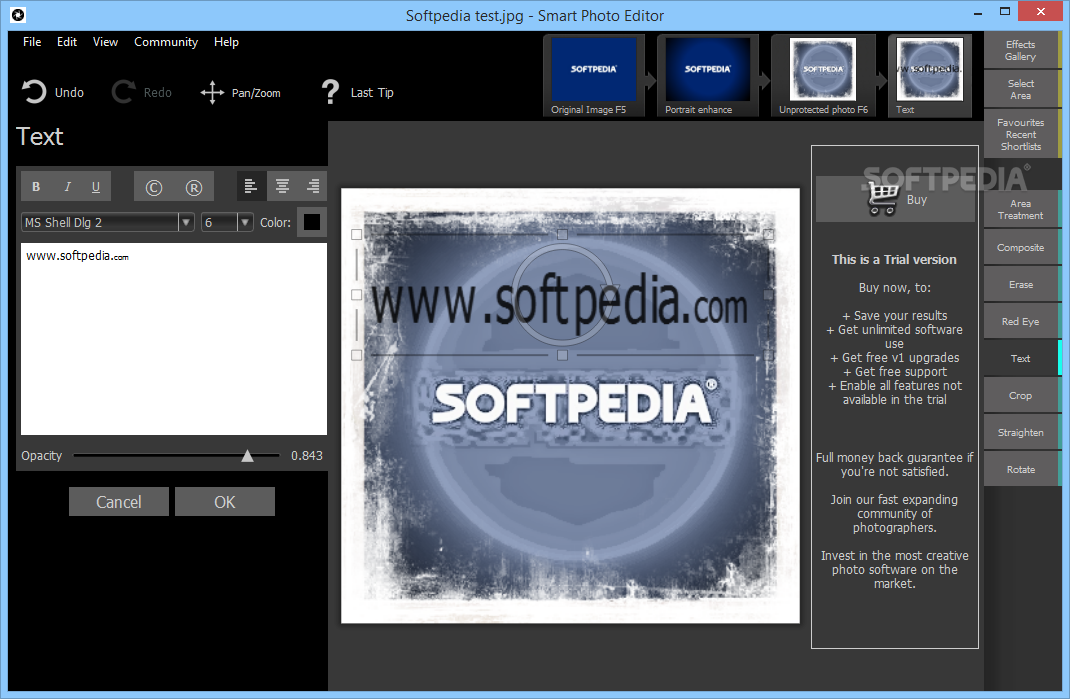Viewport: 1070px width, 699px height.
Task: Open the Edit menu
Action: tap(67, 42)
